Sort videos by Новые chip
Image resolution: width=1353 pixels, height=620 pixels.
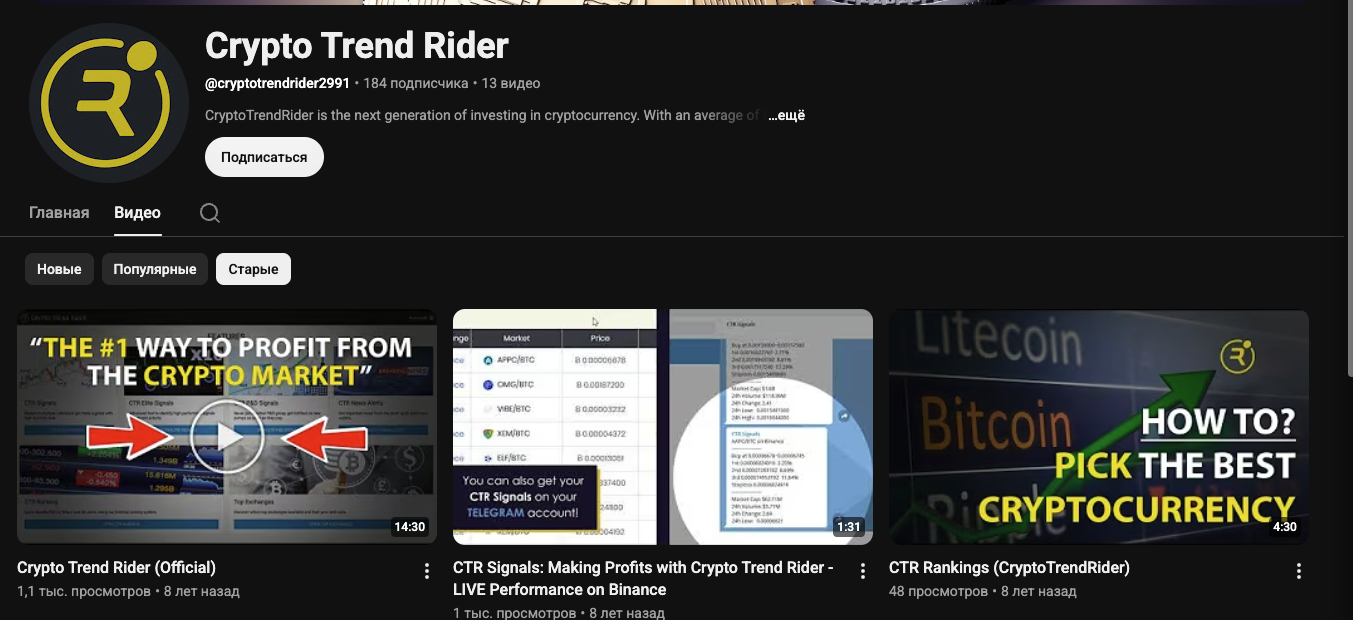click(x=60, y=269)
